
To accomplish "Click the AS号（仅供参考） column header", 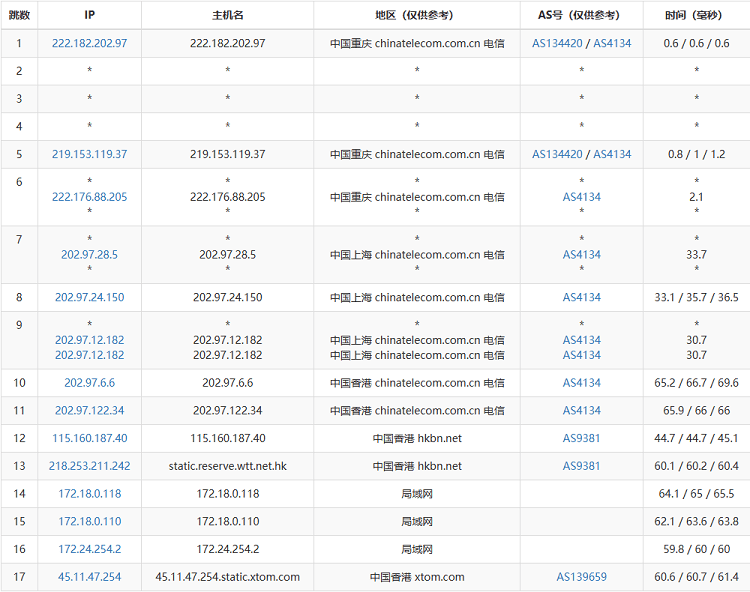I will 582,15.
